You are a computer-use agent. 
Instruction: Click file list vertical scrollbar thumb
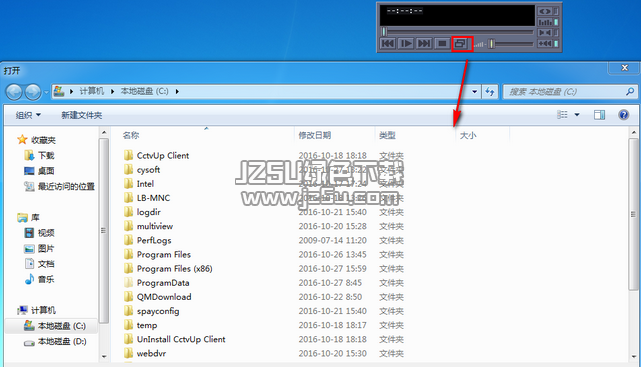633,214
